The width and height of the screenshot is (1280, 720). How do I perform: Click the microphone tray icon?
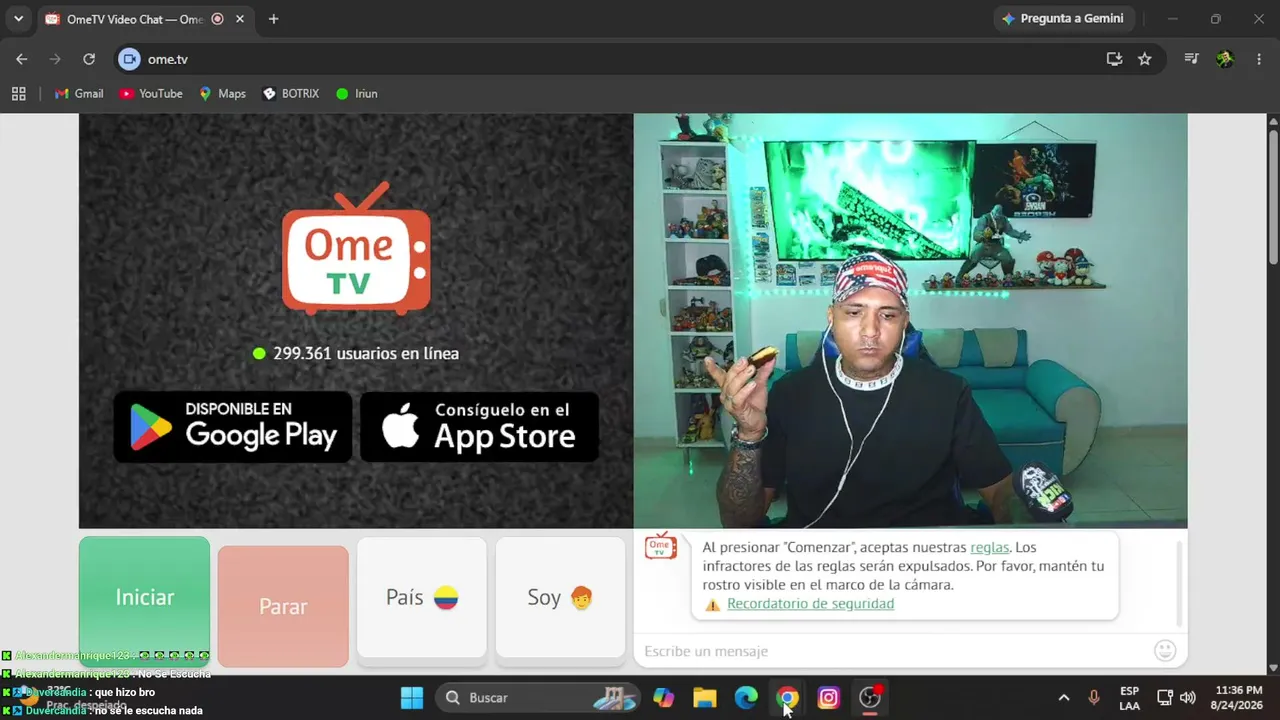(1094, 698)
